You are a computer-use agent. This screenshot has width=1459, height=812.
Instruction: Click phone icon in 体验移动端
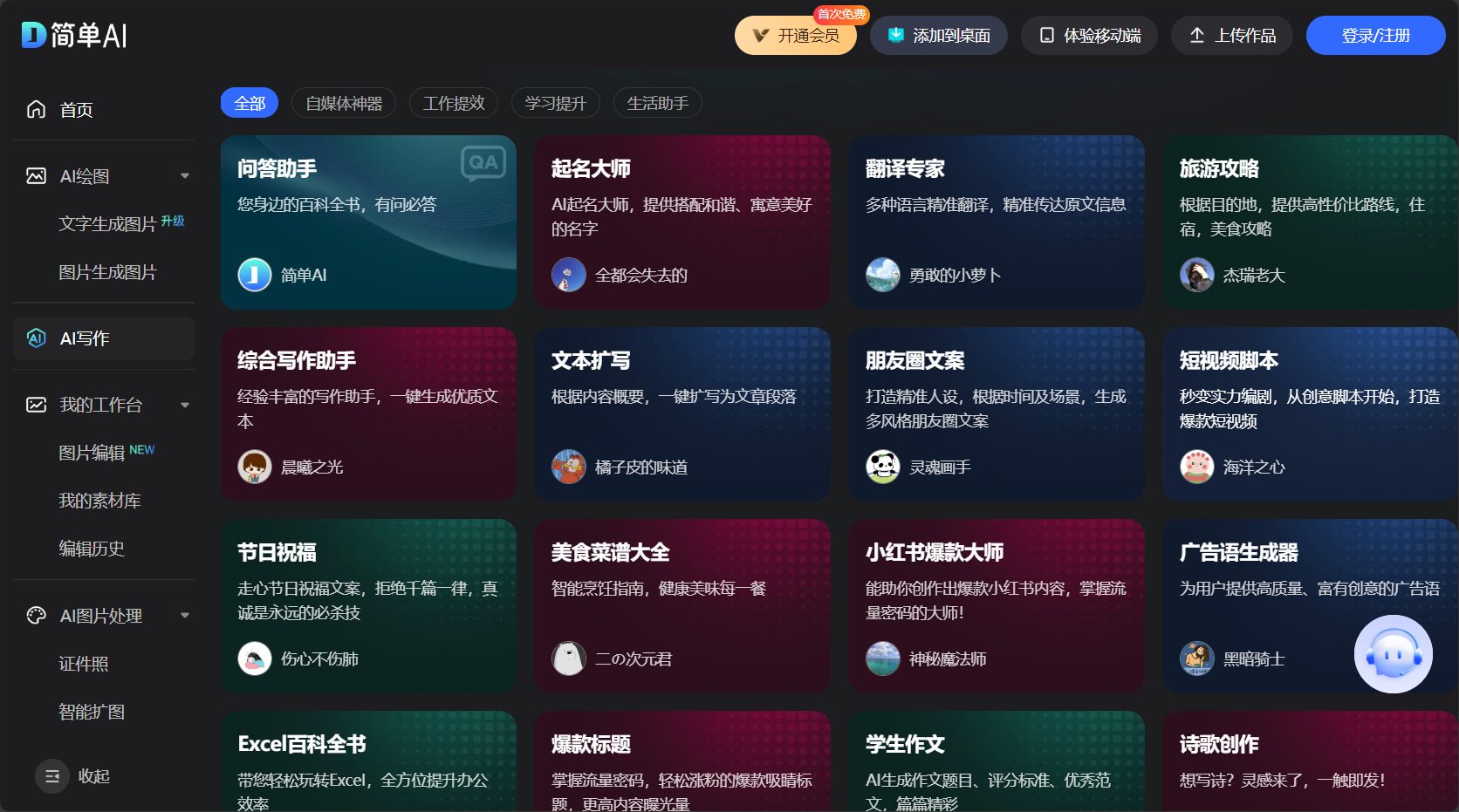[x=1047, y=36]
